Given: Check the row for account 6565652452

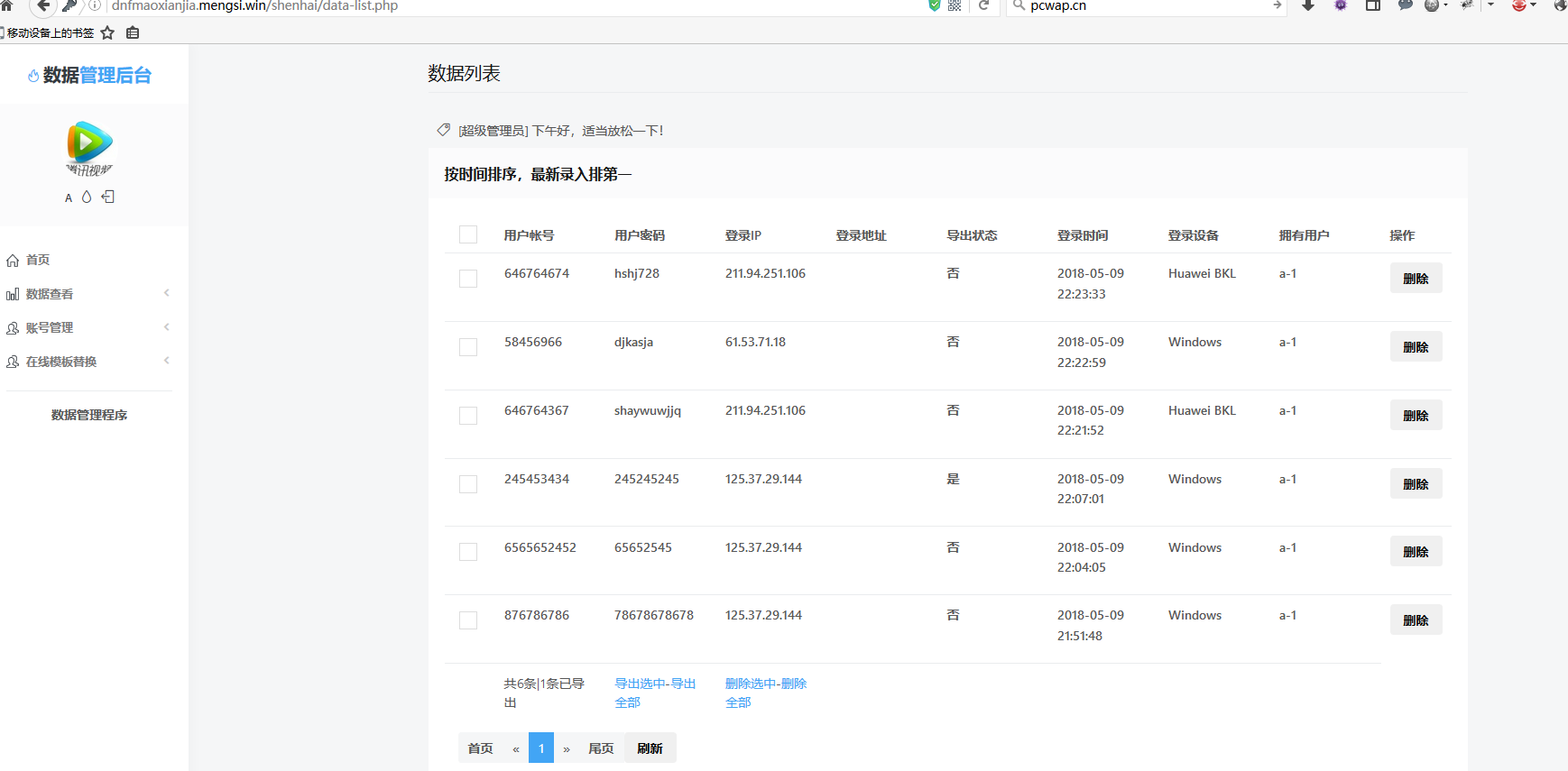Looking at the screenshot, I should click(x=468, y=552).
